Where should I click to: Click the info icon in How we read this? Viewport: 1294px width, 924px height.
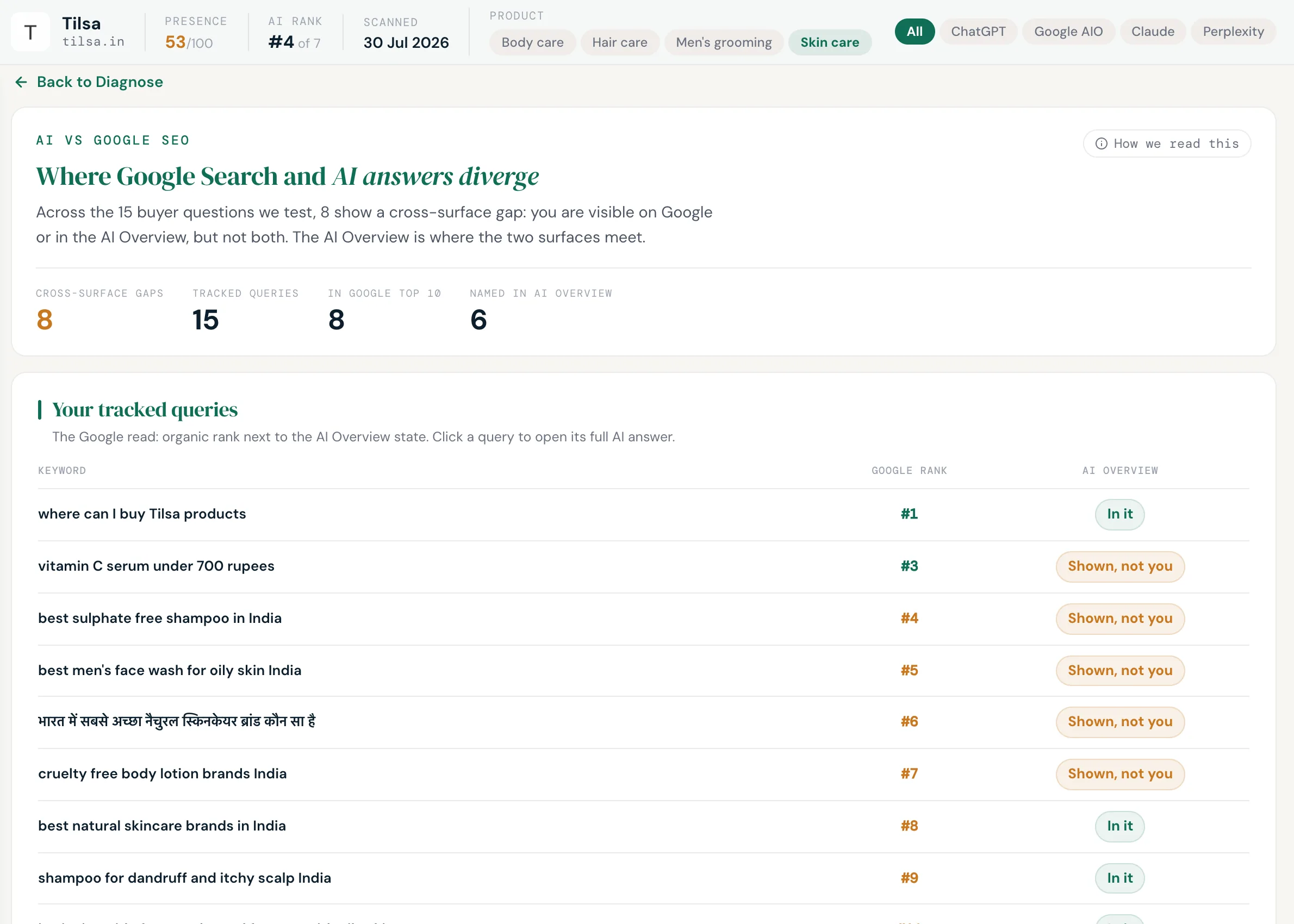(x=1101, y=143)
